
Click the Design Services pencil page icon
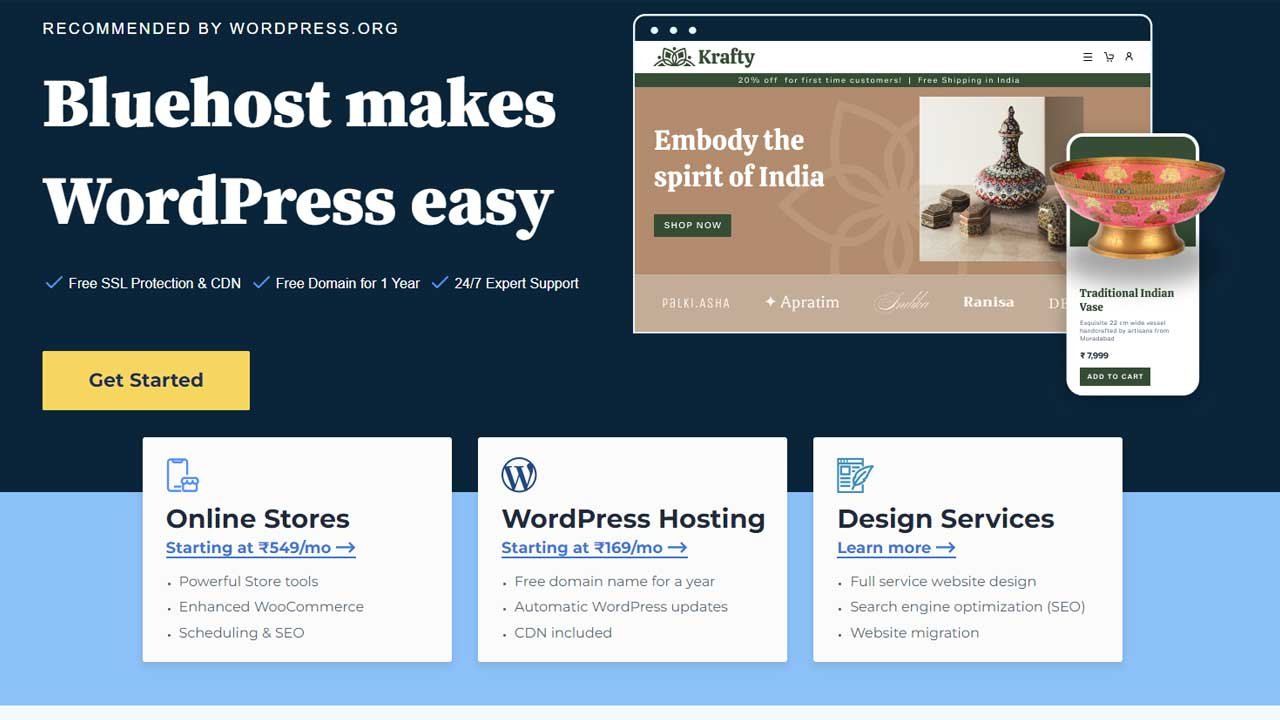[855, 475]
